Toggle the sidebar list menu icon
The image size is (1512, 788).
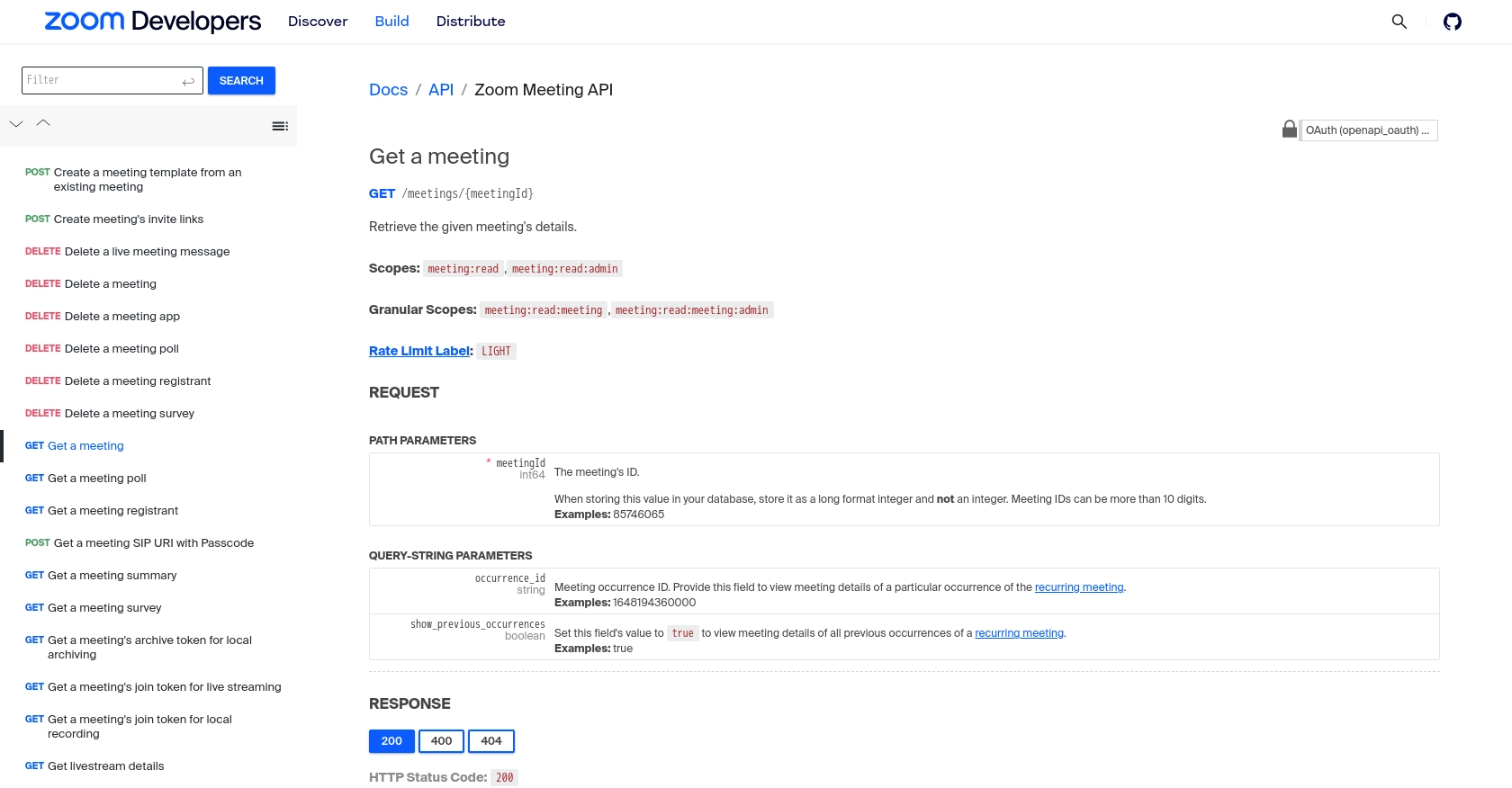click(x=280, y=126)
